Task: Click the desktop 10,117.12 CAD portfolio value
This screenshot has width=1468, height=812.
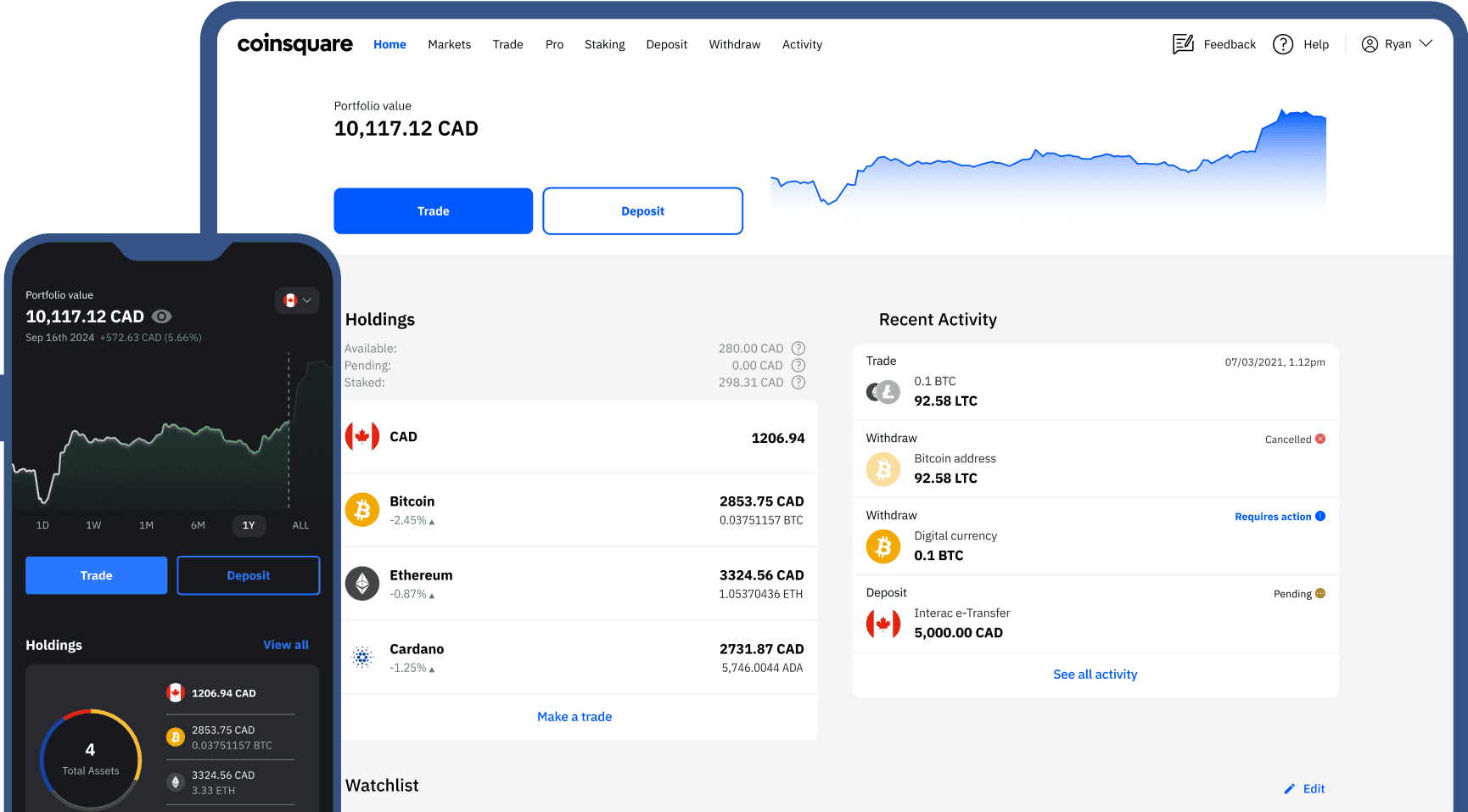Action: click(x=406, y=129)
